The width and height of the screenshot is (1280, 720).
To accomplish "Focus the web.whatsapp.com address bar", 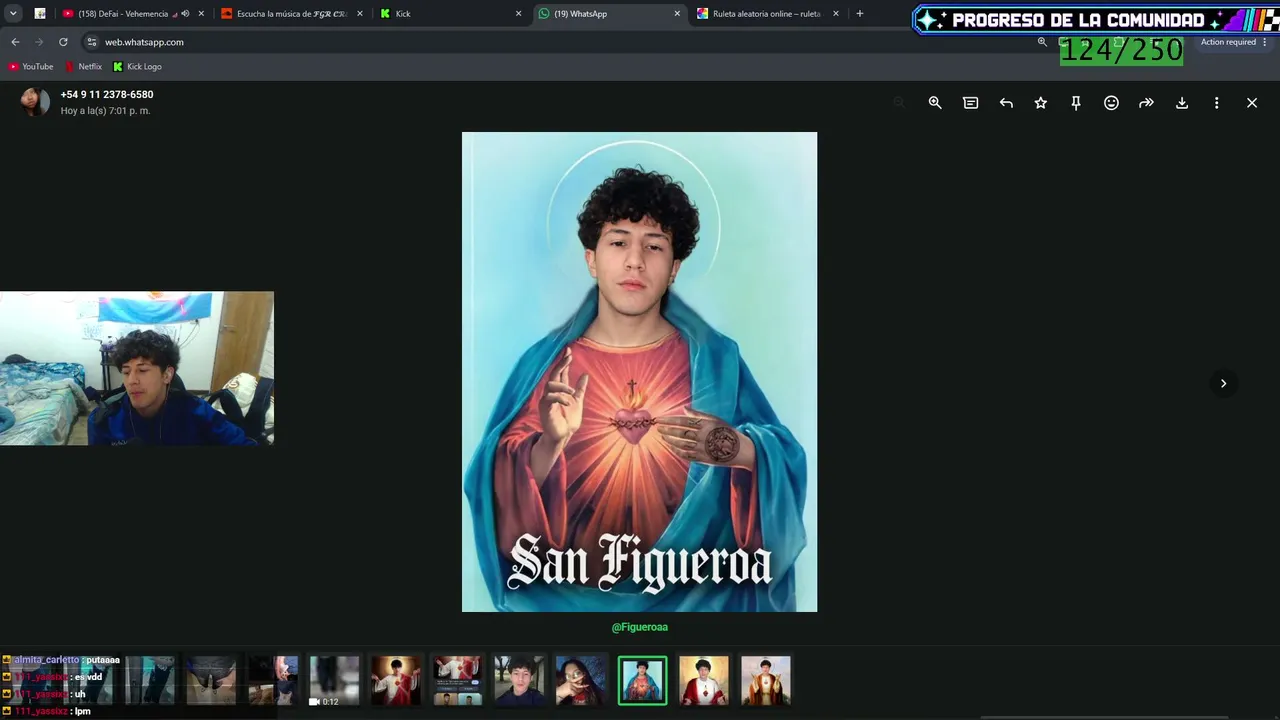I will pyautogui.click(x=560, y=42).
